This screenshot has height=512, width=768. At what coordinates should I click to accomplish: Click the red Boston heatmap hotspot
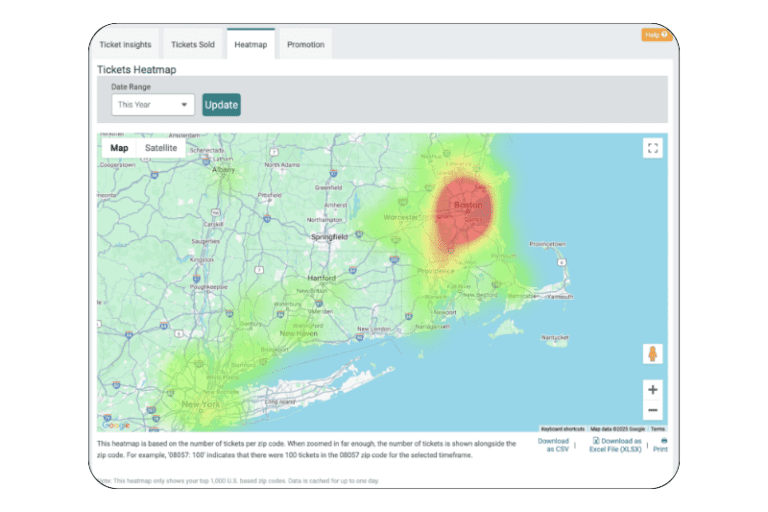click(464, 211)
